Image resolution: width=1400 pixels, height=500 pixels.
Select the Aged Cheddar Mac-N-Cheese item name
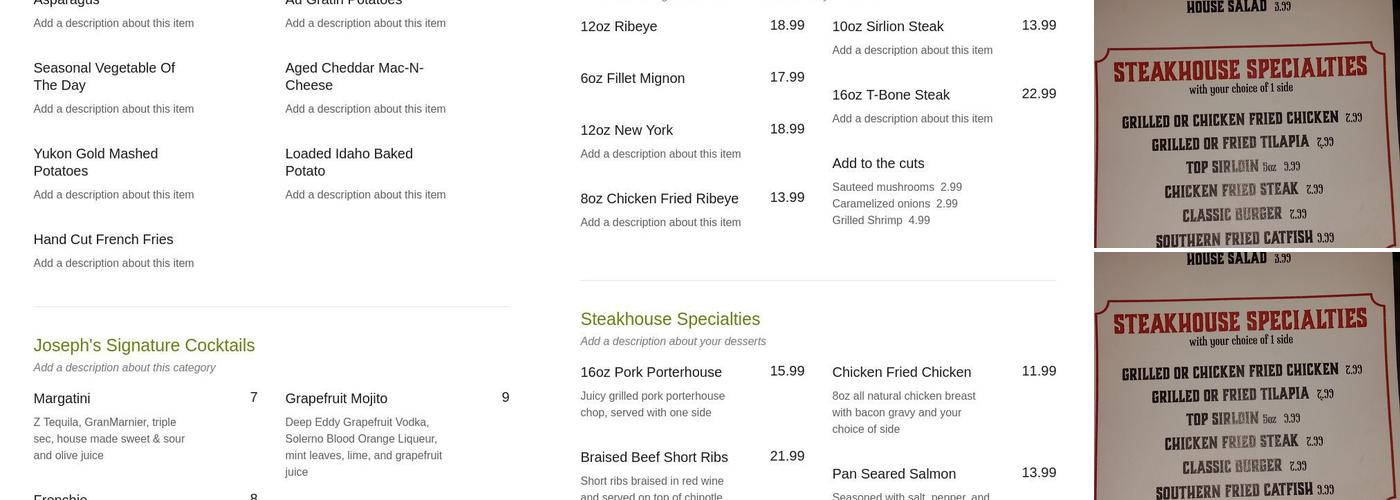point(354,76)
